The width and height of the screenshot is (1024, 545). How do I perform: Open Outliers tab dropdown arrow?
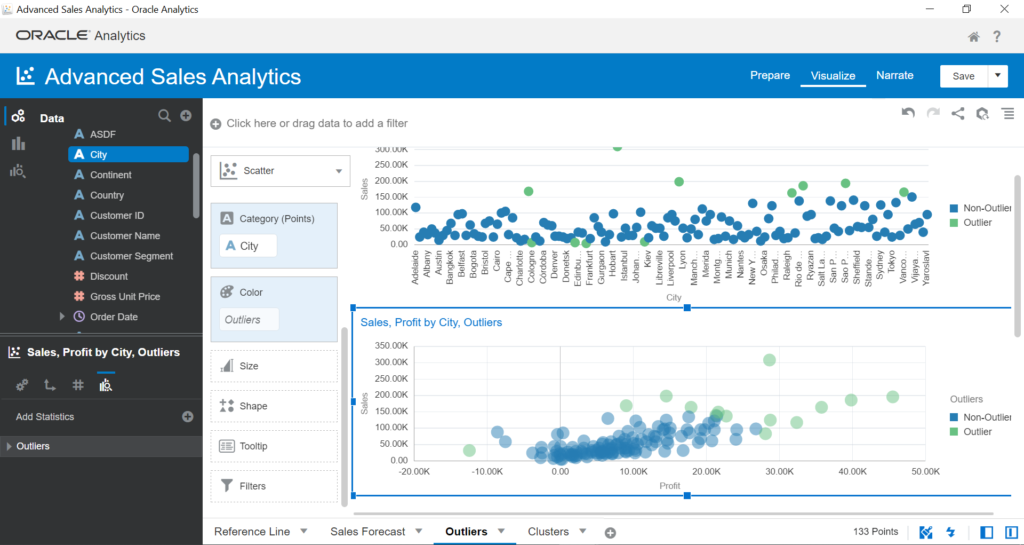point(501,531)
